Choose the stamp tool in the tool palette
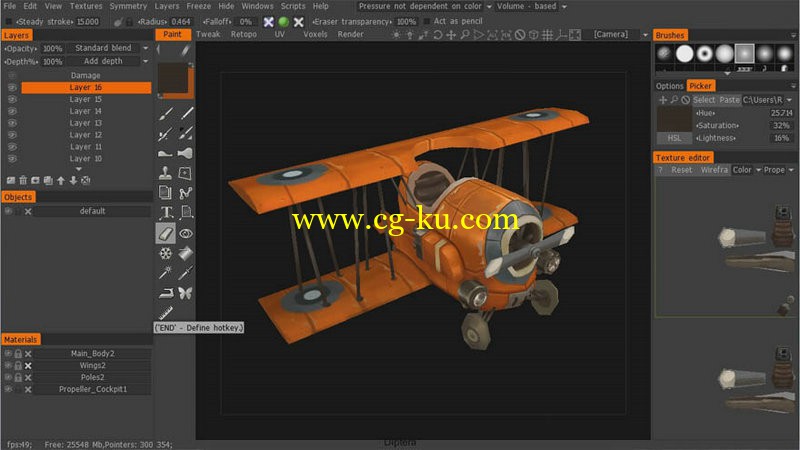 165,173
